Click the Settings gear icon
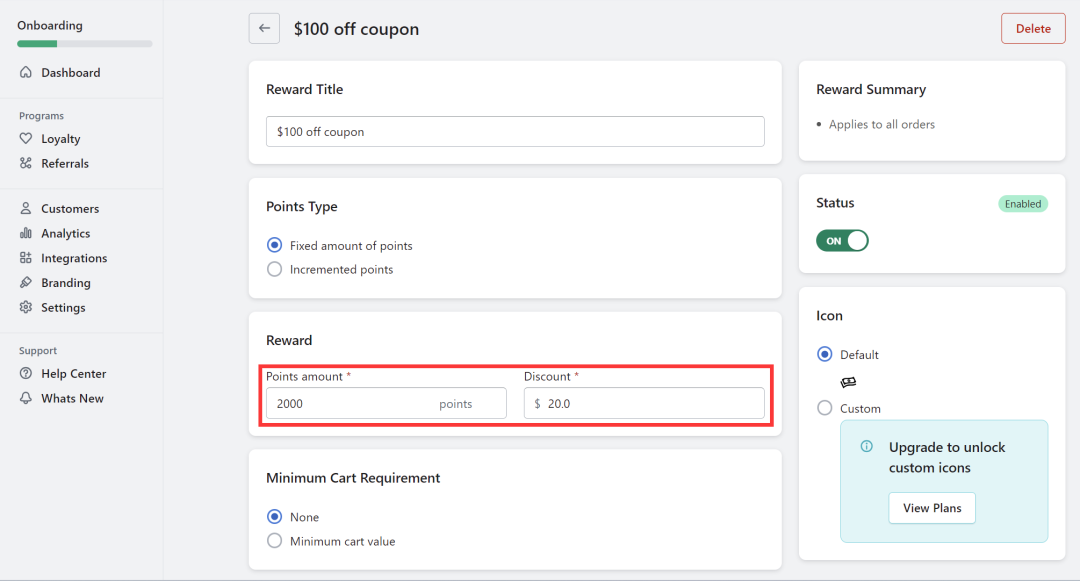Image resolution: width=1080 pixels, height=581 pixels. (26, 308)
